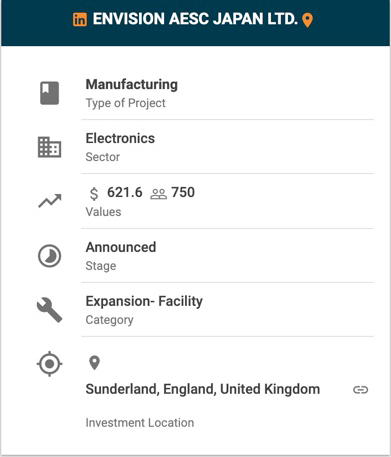Select the Manufacturing project type text

click(x=132, y=84)
